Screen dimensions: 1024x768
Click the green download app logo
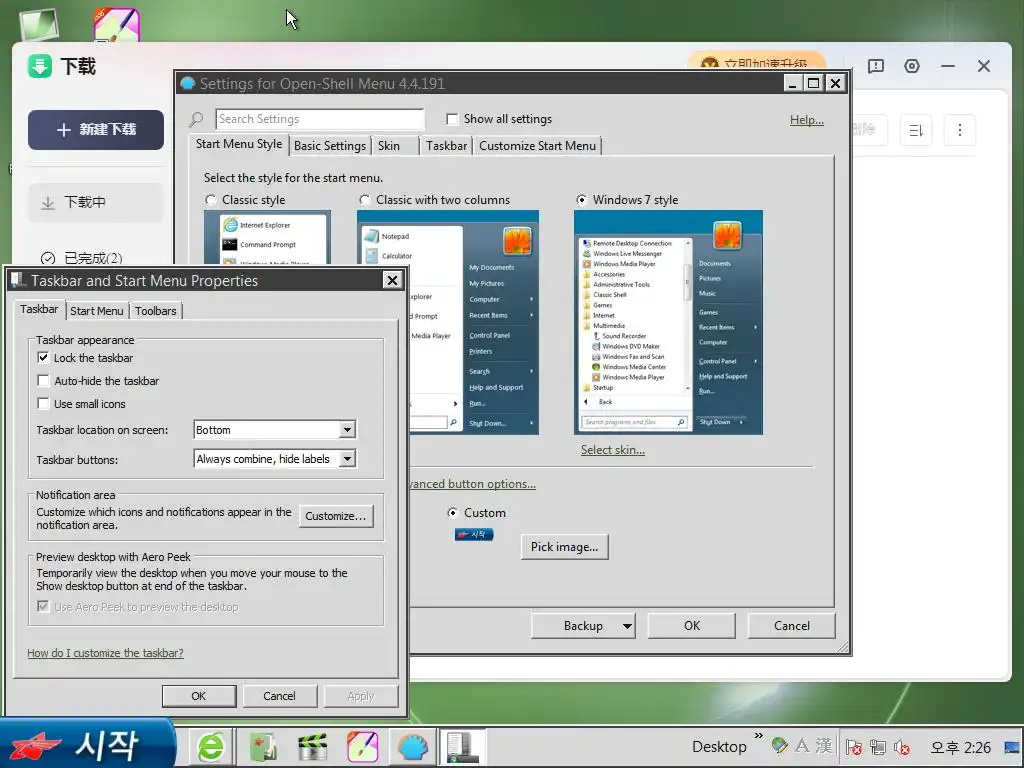pos(40,66)
